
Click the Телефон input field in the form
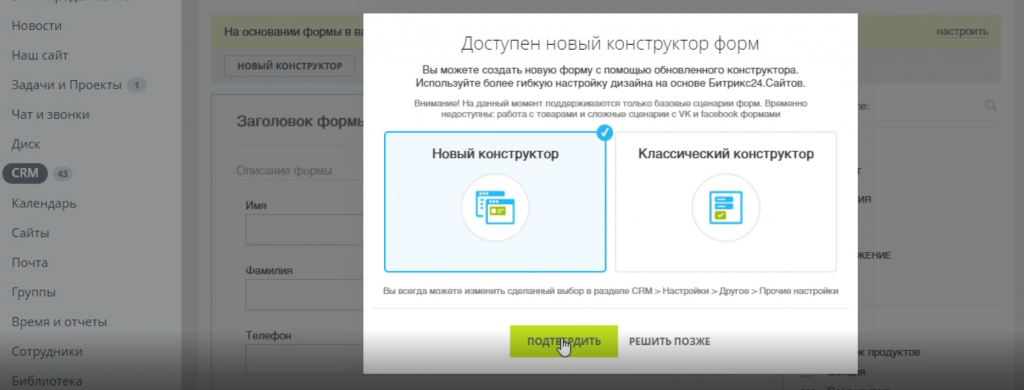coord(304,360)
